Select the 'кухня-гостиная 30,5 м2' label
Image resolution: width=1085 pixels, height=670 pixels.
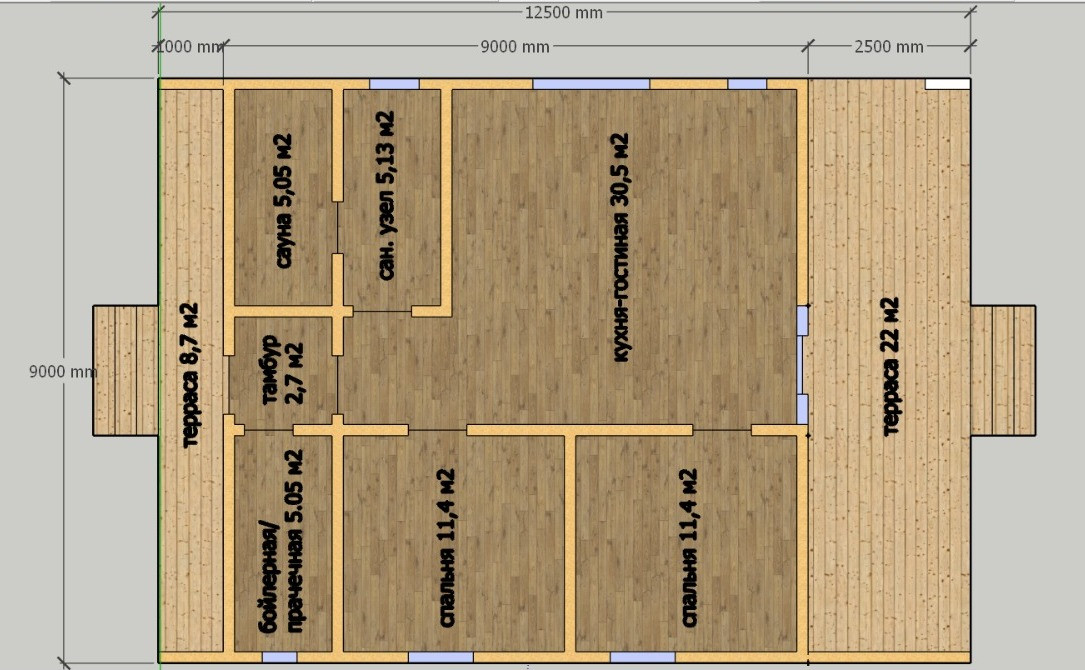click(x=620, y=248)
